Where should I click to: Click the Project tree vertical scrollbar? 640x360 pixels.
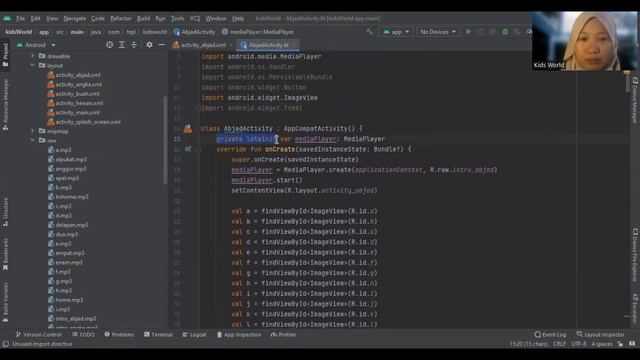(x=165, y=140)
